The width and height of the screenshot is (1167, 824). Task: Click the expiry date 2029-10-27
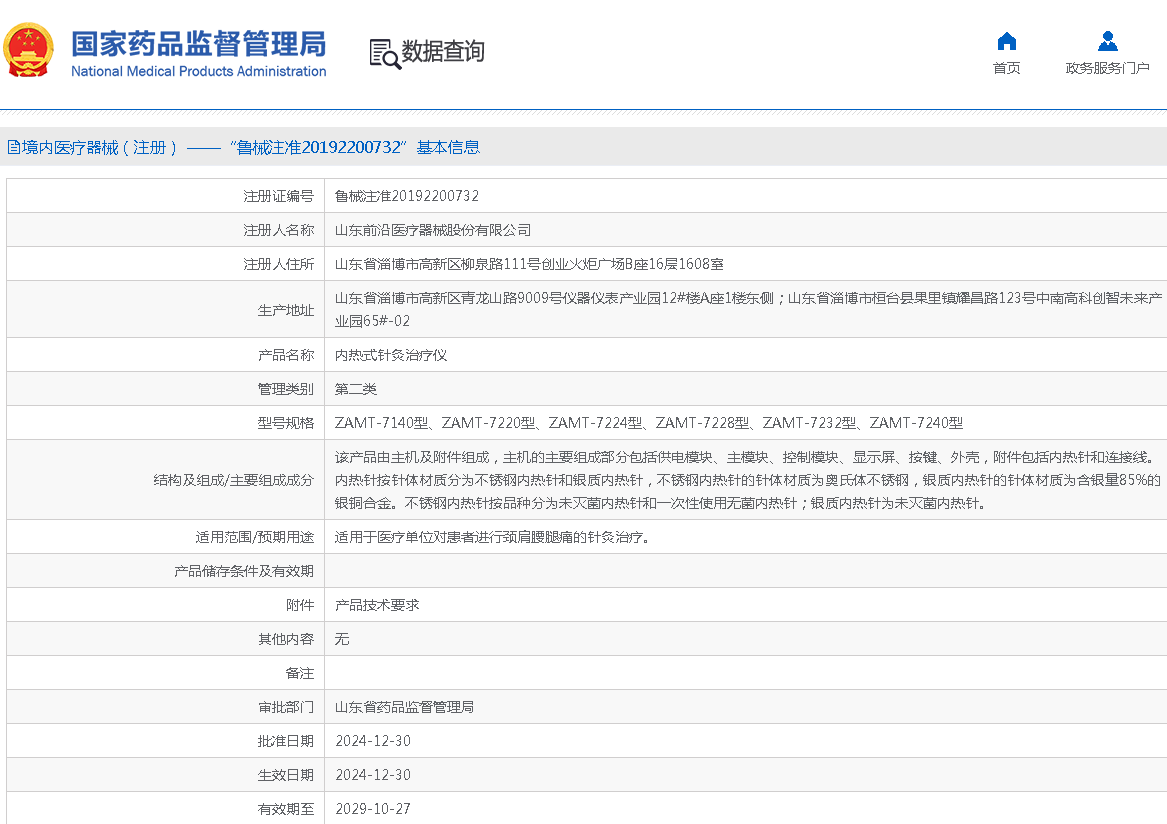[372, 809]
